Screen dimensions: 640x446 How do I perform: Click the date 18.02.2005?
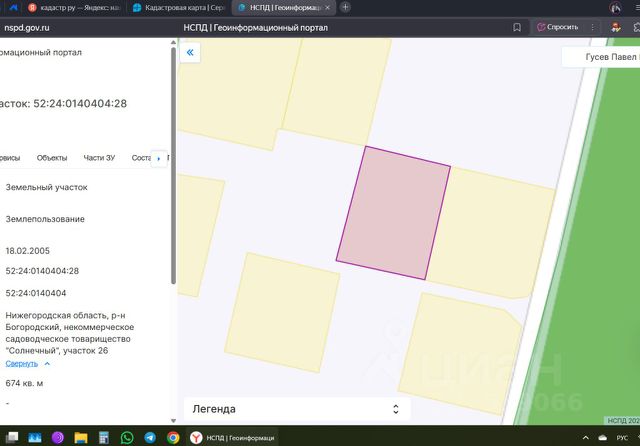click(x=28, y=251)
